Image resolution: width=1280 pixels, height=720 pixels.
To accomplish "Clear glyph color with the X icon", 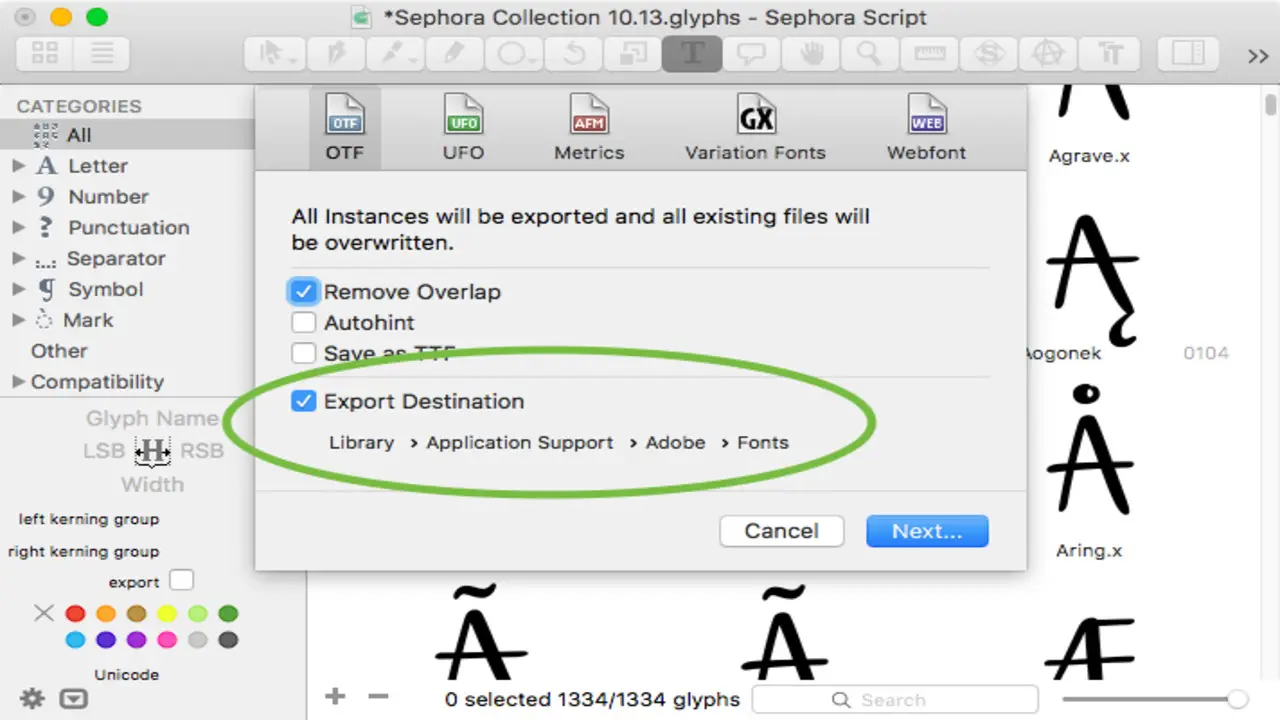I will coord(44,613).
